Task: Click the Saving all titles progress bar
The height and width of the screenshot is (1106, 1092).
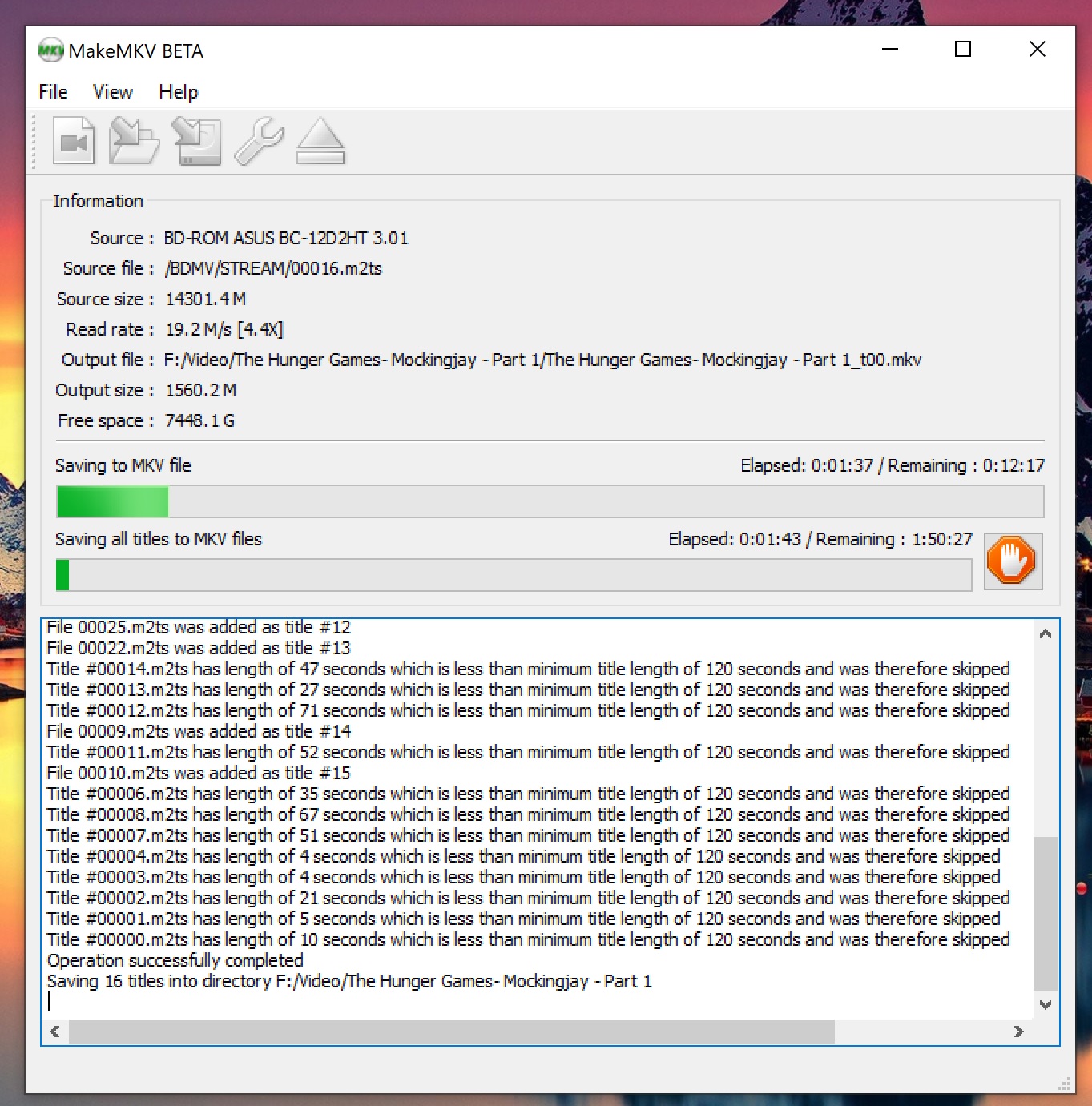Action: 514,575
